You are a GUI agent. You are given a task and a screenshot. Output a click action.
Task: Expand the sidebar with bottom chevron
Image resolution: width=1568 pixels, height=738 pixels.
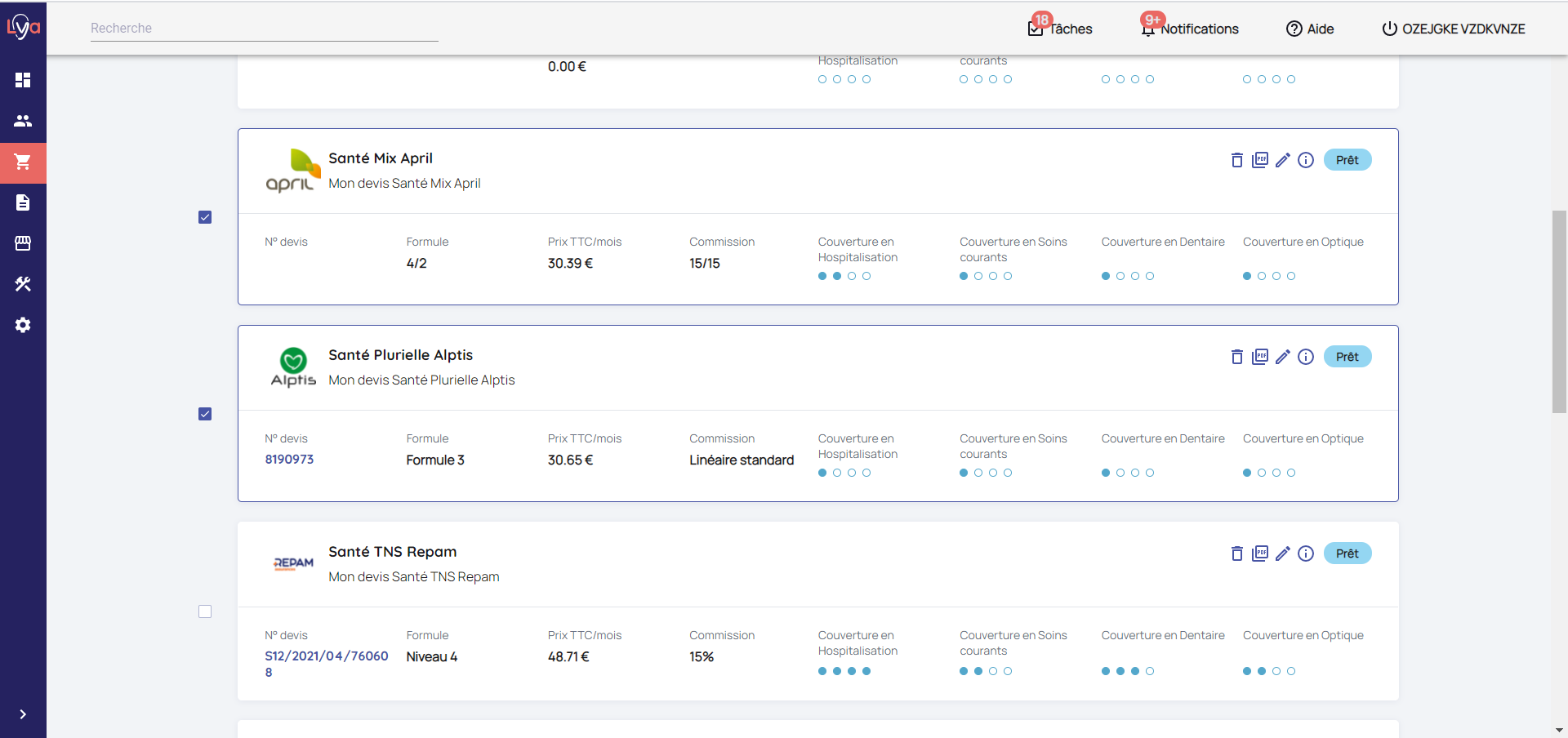(x=23, y=714)
